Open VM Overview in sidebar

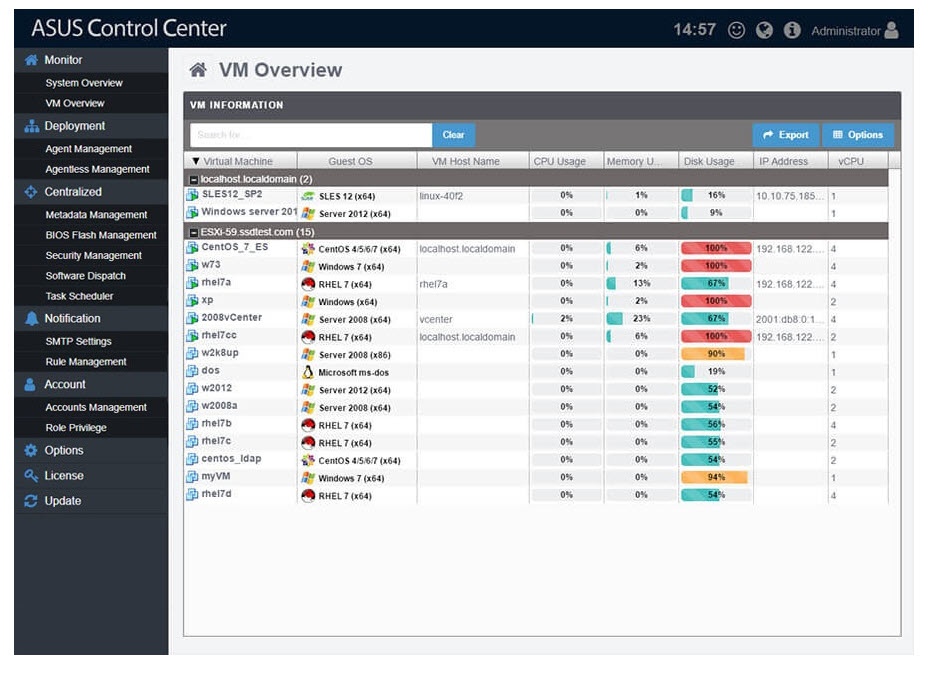point(74,103)
